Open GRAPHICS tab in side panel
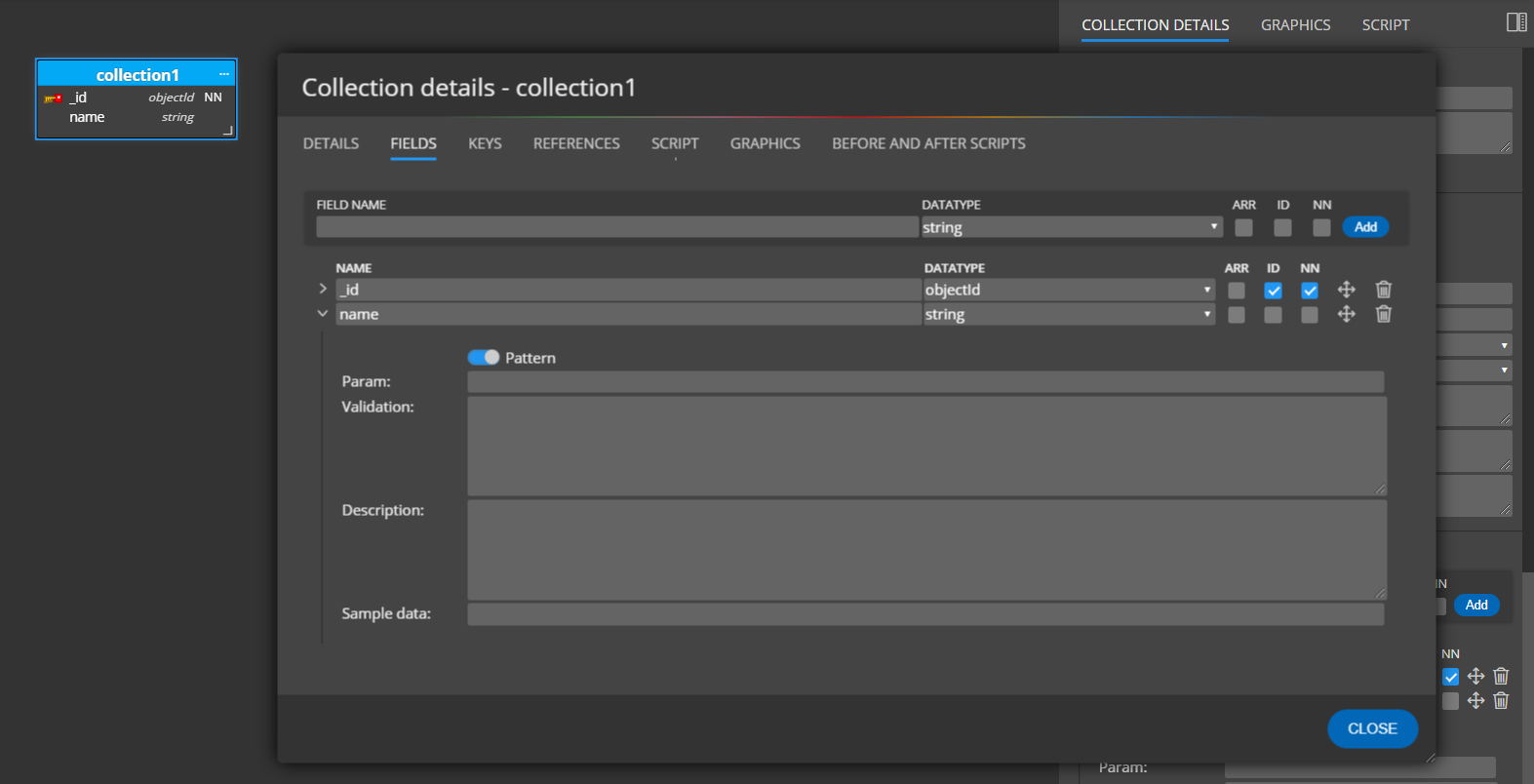This screenshot has width=1534, height=784. coord(1295,25)
